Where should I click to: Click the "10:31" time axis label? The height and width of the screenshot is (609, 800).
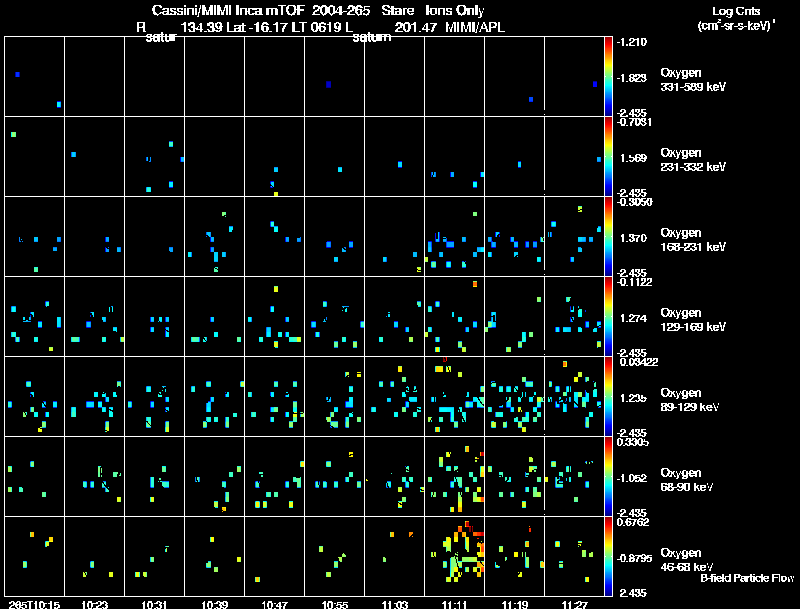click(154, 604)
